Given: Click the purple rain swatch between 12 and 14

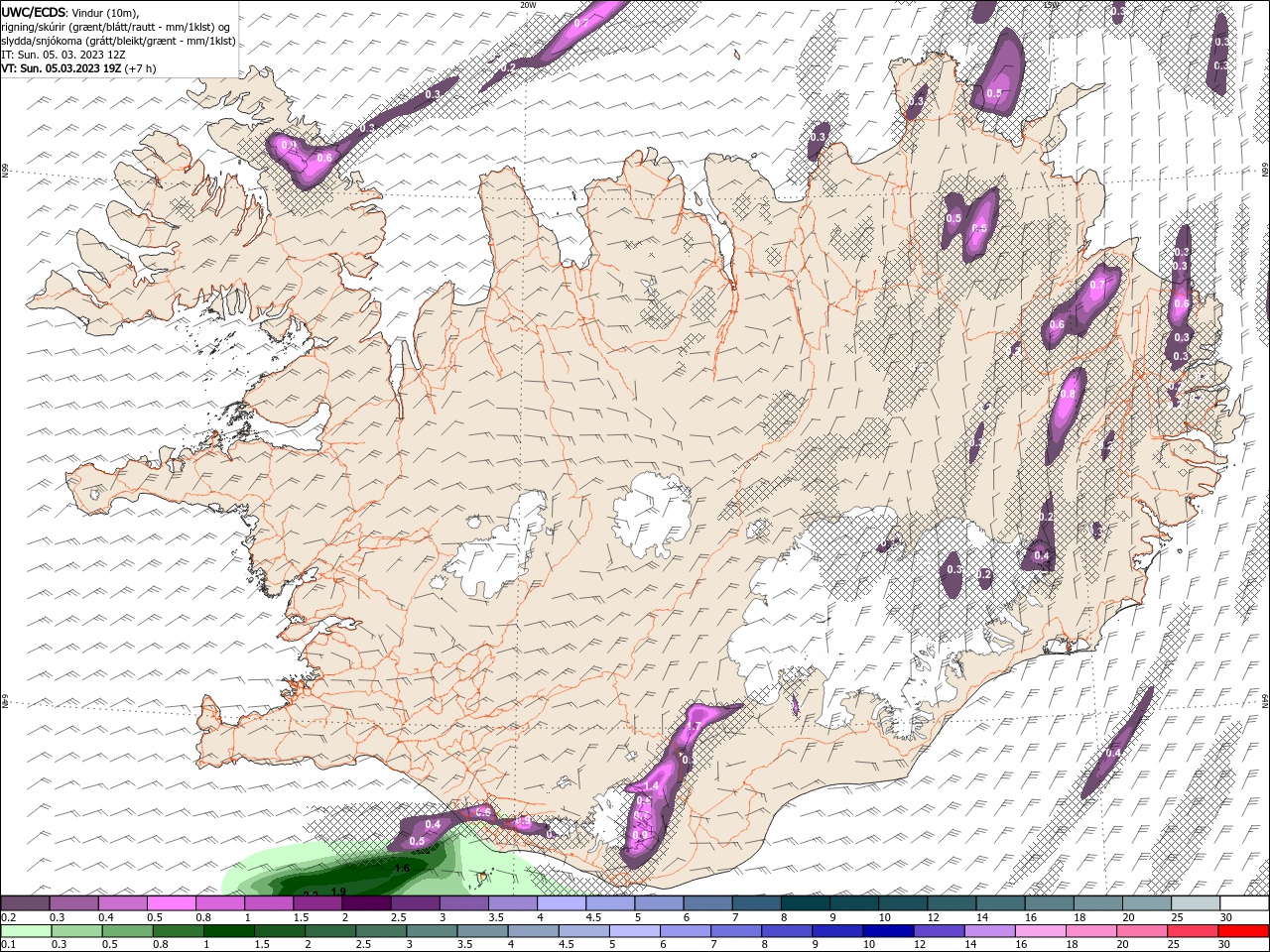Looking at the screenshot, I should click(938, 931).
